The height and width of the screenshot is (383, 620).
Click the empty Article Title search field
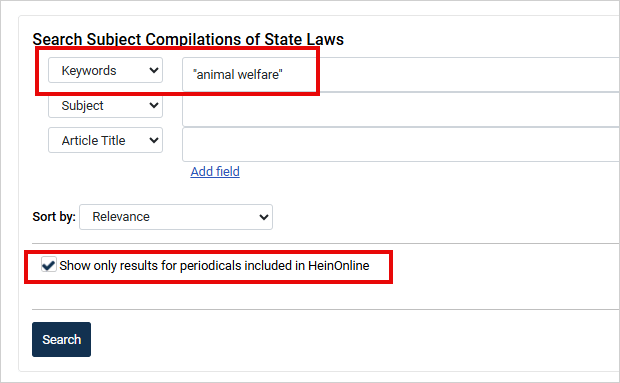401,144
